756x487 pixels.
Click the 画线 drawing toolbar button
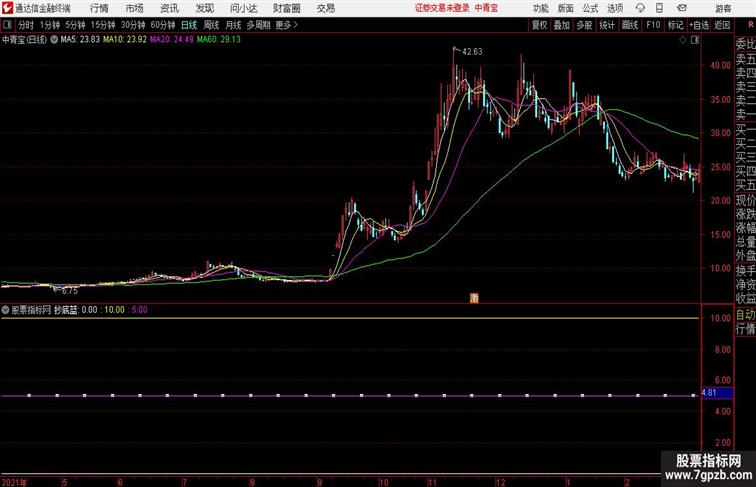click(630, 25)
